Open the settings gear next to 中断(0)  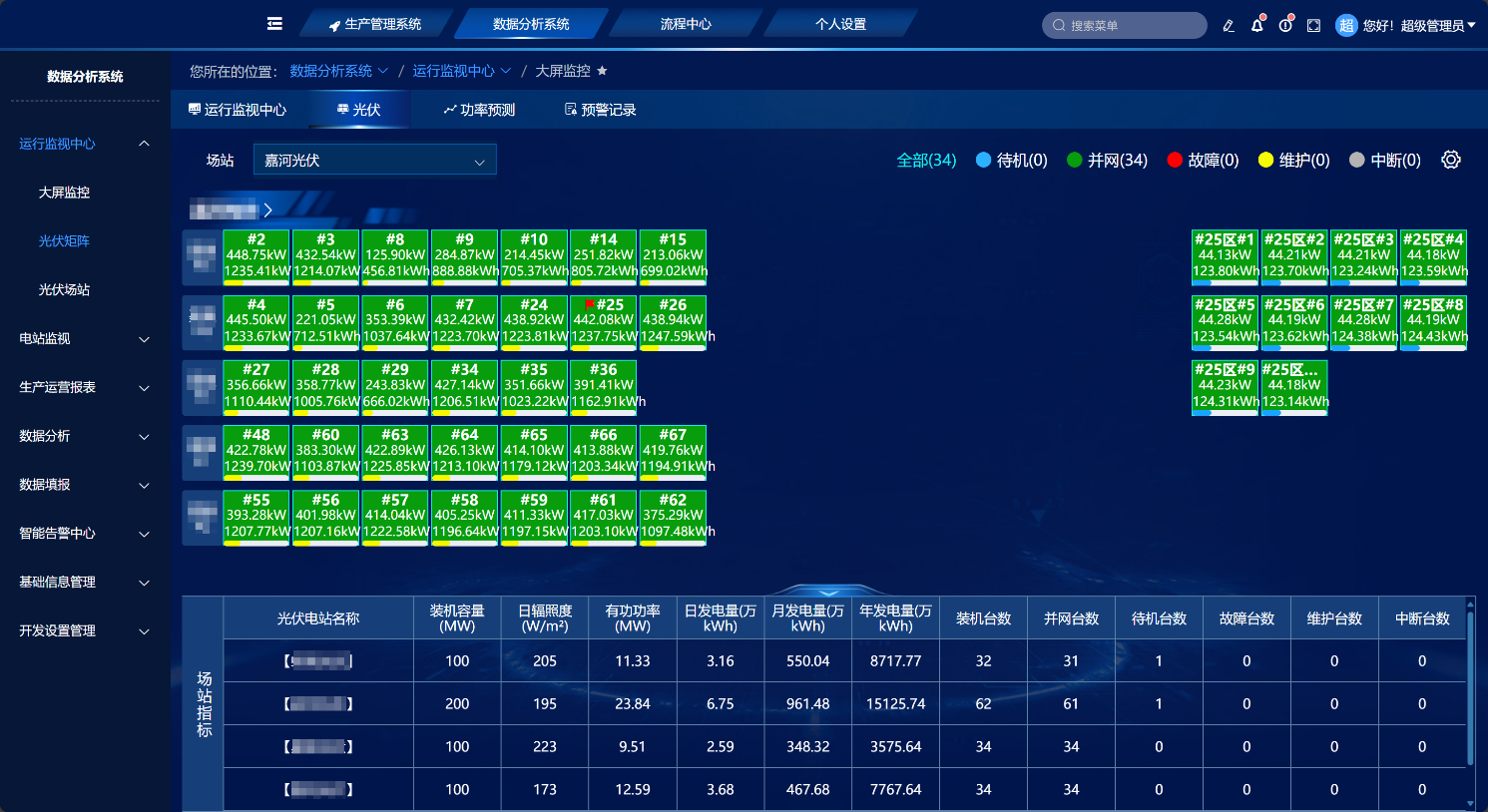(1451, 160)
